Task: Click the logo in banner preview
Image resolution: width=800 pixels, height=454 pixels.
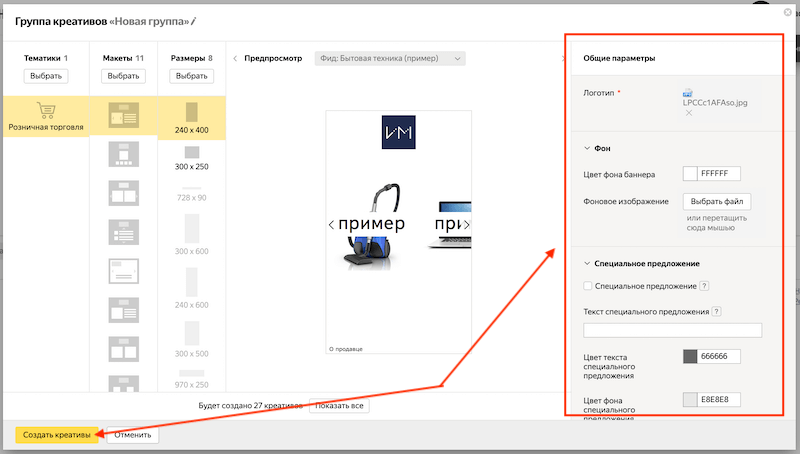Action: 398,132
